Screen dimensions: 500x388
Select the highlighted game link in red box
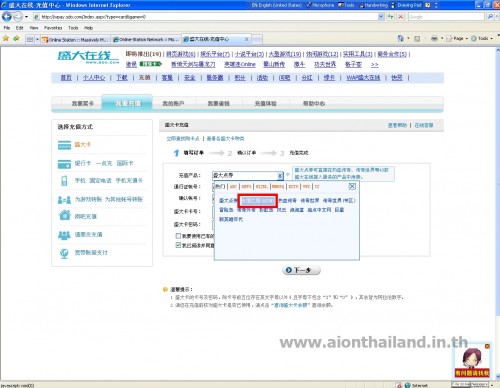257,201
